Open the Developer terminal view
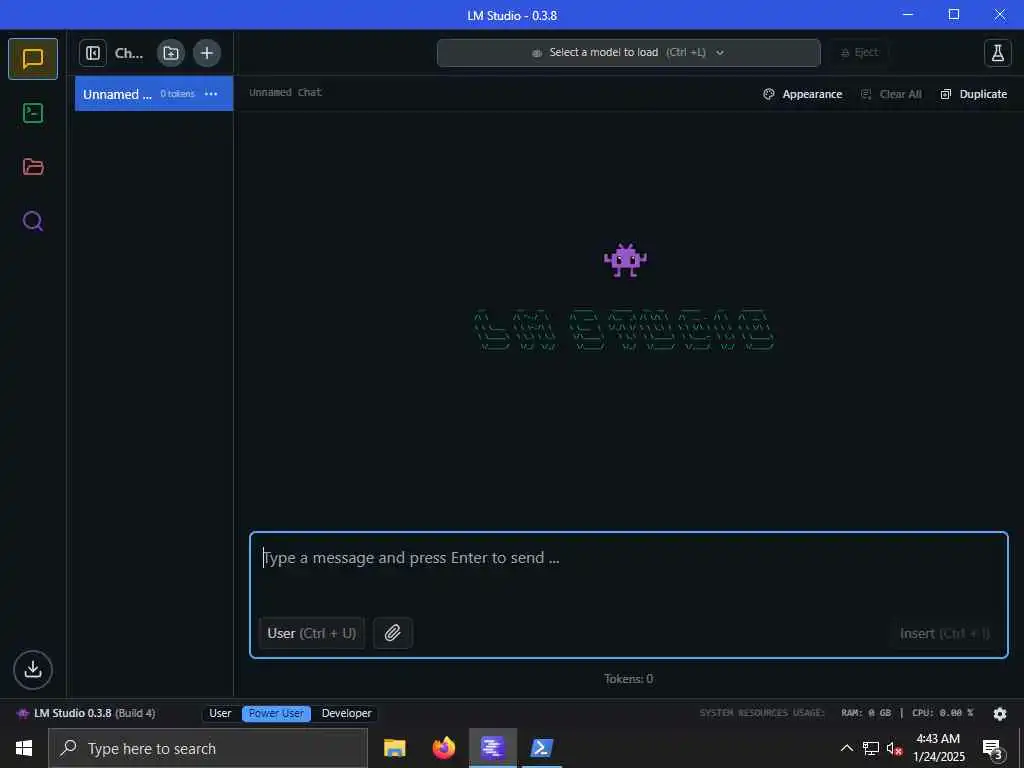 [x=33, y=113]
